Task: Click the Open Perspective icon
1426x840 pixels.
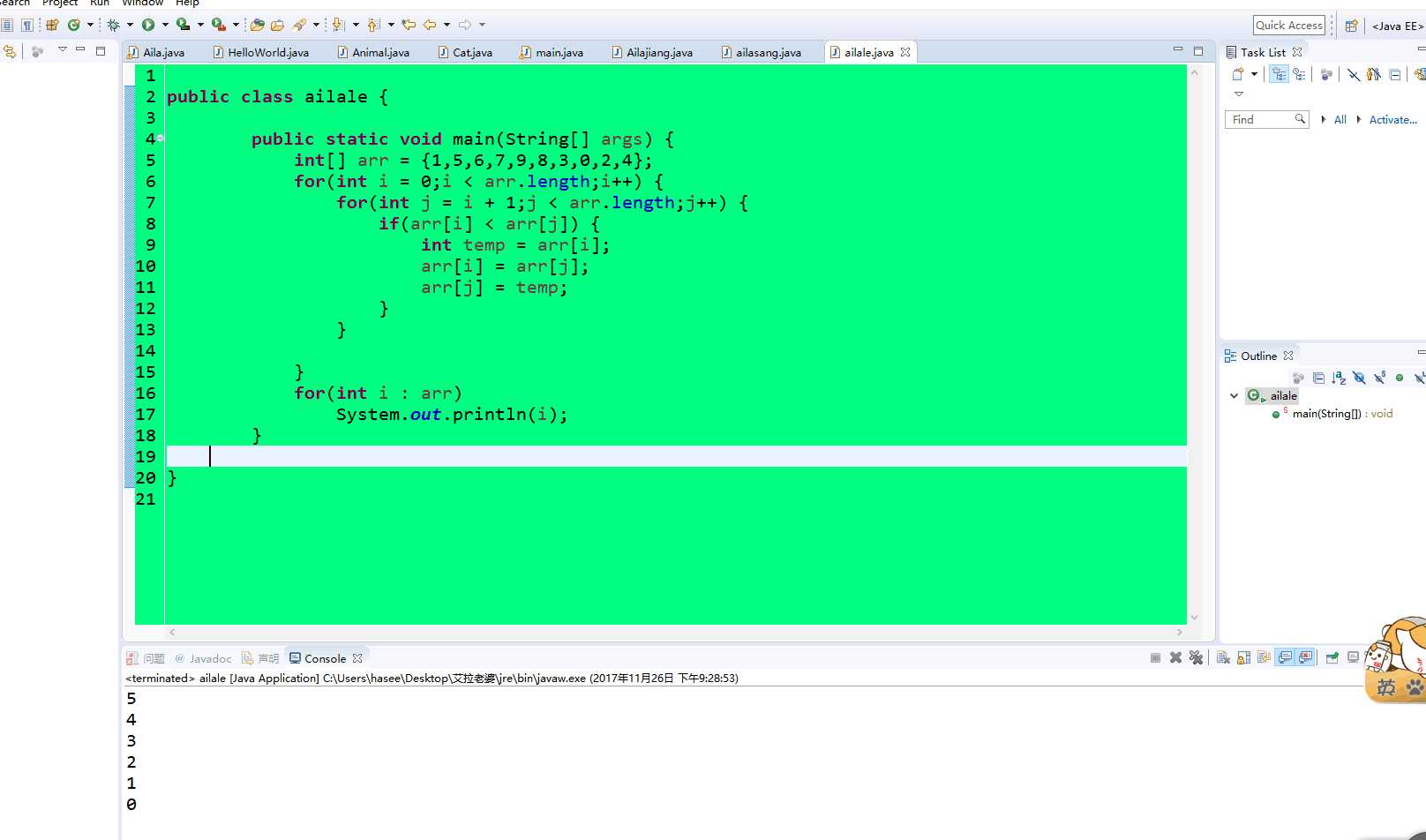Action: (1351, 26)
